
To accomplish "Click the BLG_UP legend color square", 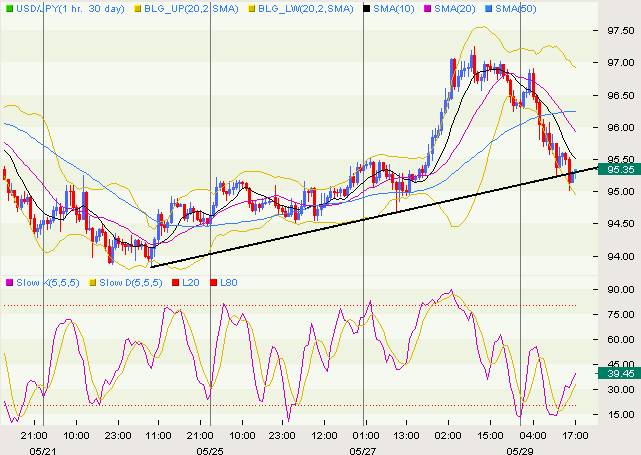I will pos(138,9).
